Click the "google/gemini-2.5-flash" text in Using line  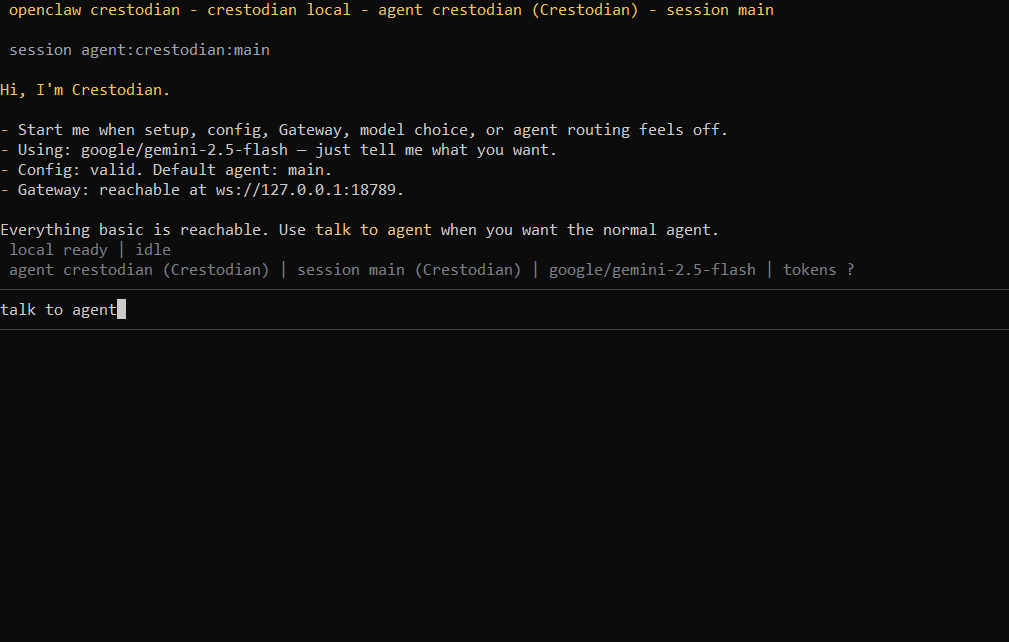pyautogui.click(x=184, y=151)
